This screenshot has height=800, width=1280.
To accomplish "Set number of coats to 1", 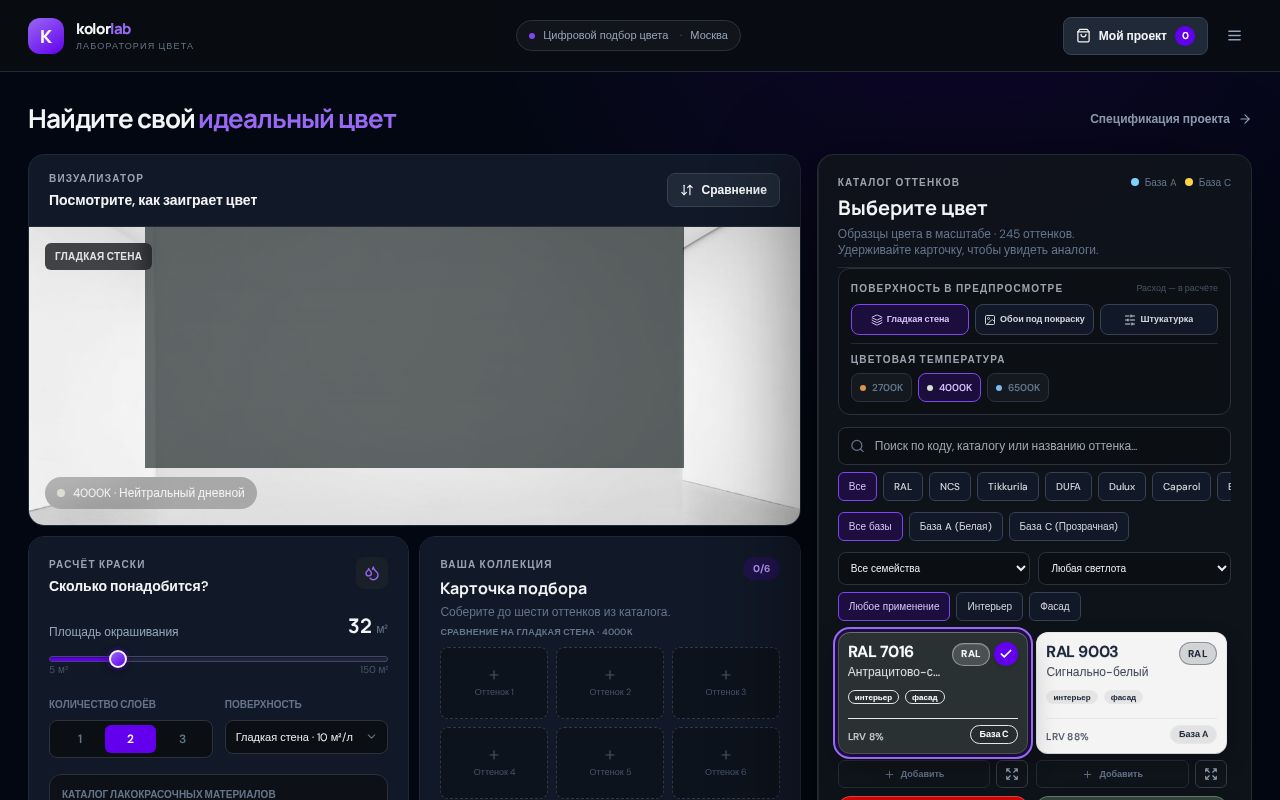I will point(80,739).
